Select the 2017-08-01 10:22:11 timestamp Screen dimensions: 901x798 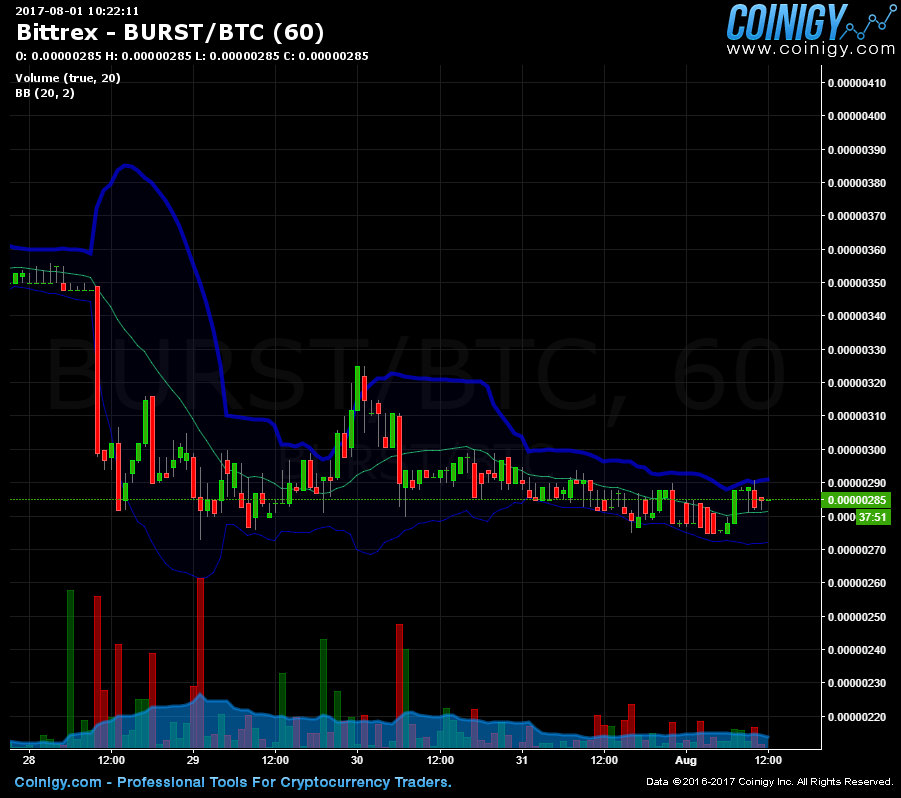tap(77, 11)
